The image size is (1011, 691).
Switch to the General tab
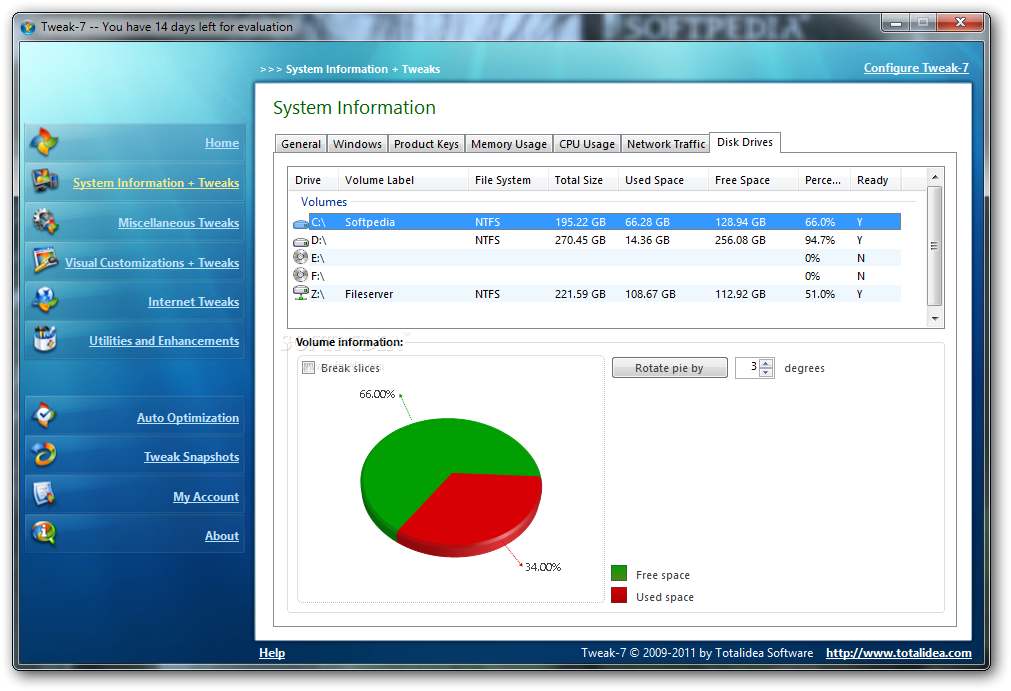300,144
